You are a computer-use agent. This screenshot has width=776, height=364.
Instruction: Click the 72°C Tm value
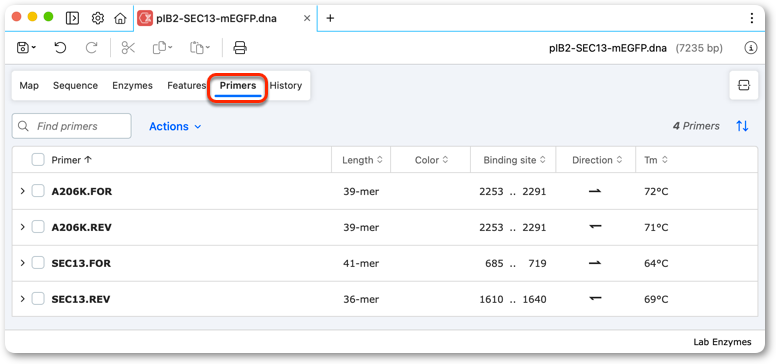[x=656, y=191]
